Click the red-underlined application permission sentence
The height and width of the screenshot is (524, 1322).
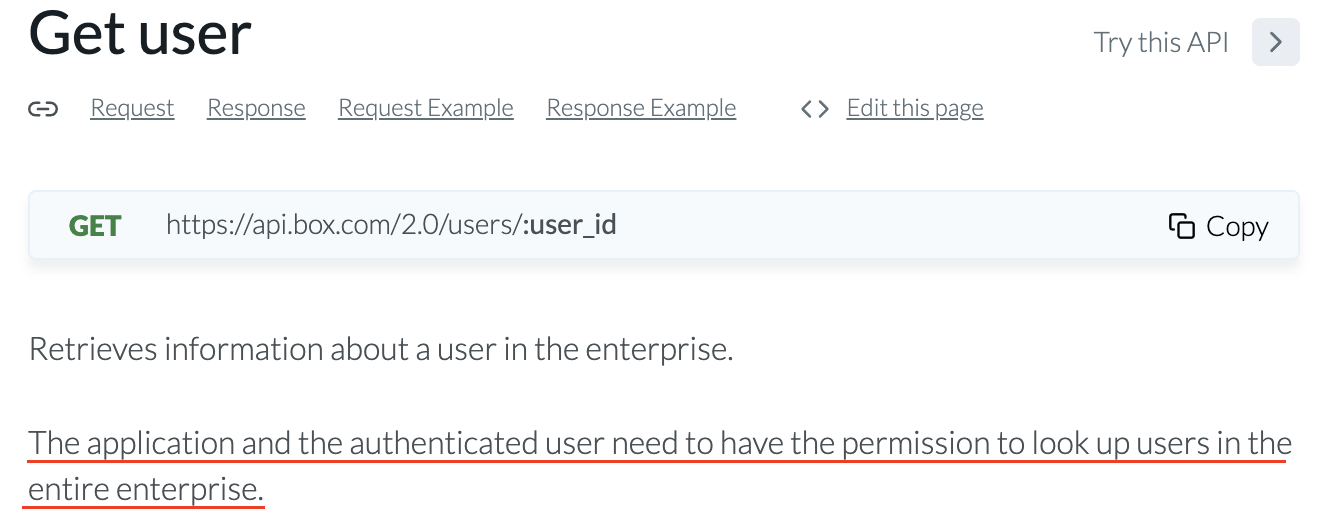pyautogui.click(x=660, y=466)
